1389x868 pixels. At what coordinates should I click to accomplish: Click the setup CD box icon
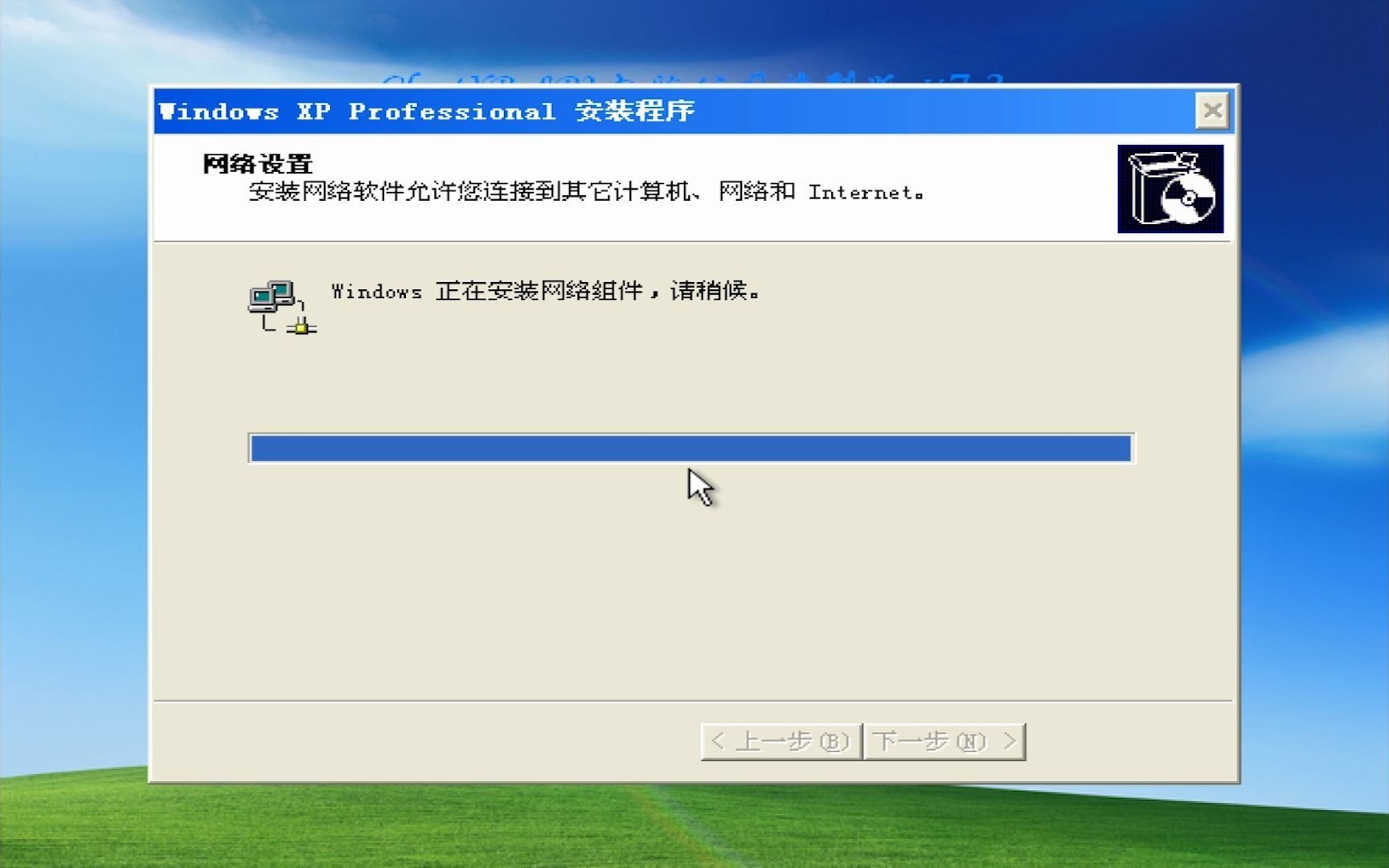[1170, 189]
